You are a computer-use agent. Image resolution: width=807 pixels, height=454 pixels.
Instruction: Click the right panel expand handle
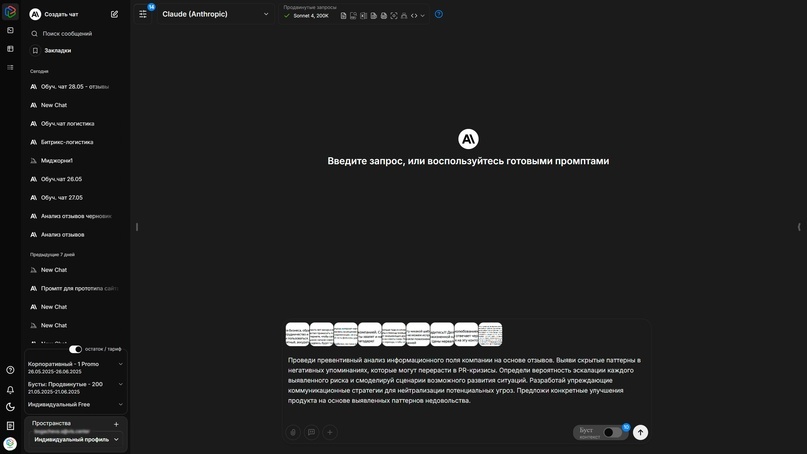click(x=799, y=227)
